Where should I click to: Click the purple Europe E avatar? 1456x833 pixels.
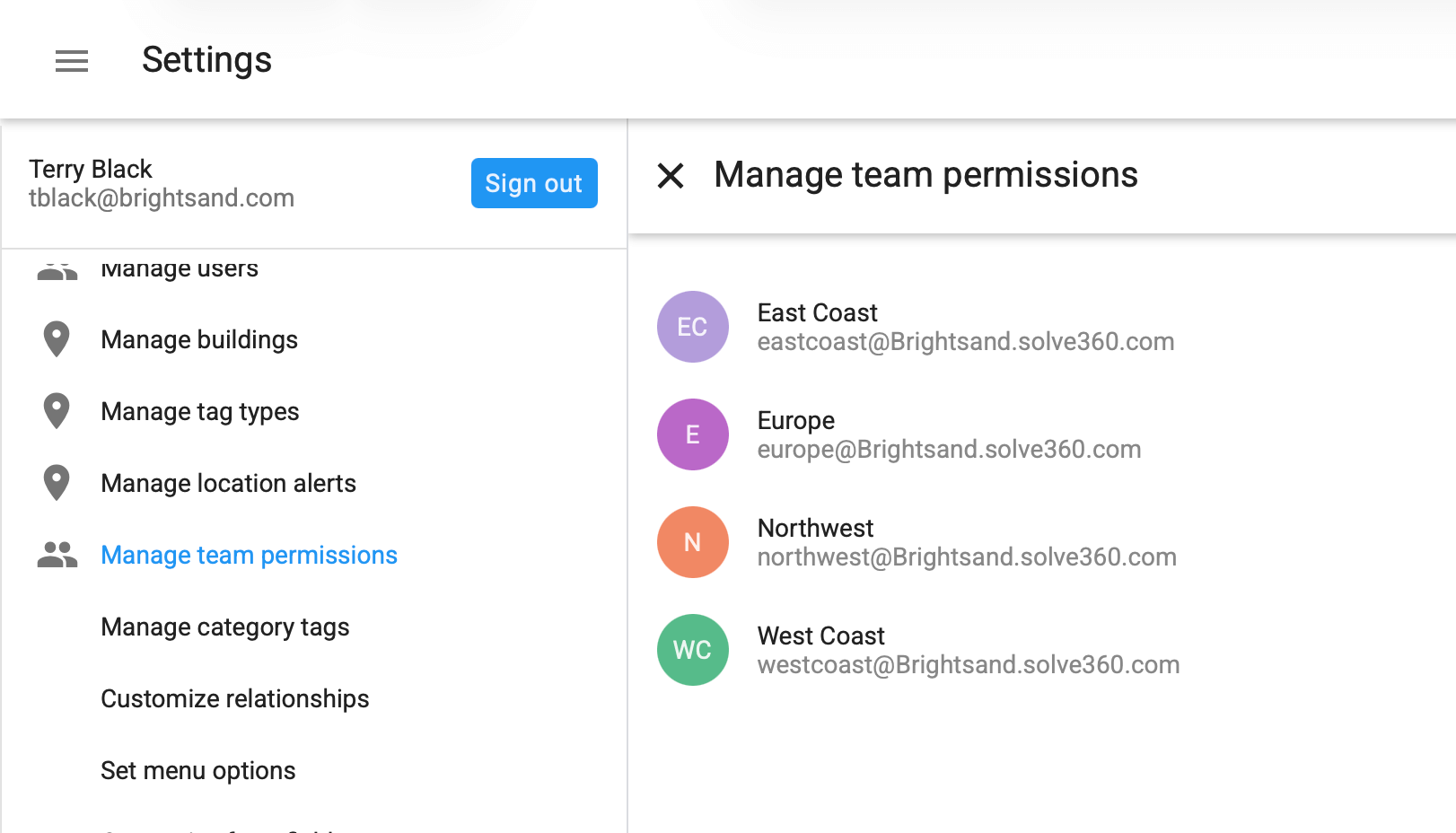(692, 434)
